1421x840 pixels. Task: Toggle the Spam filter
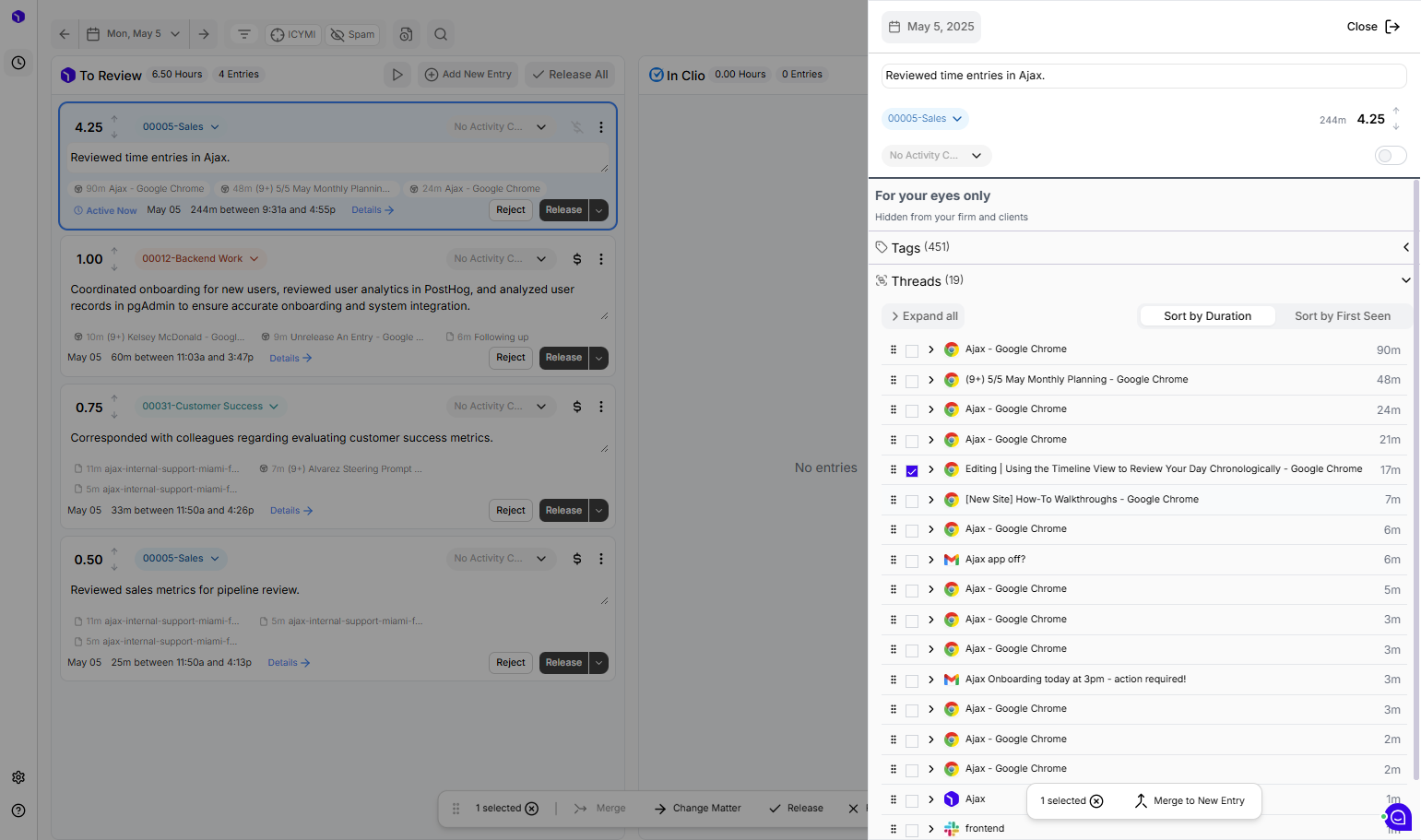pos(352,34)
